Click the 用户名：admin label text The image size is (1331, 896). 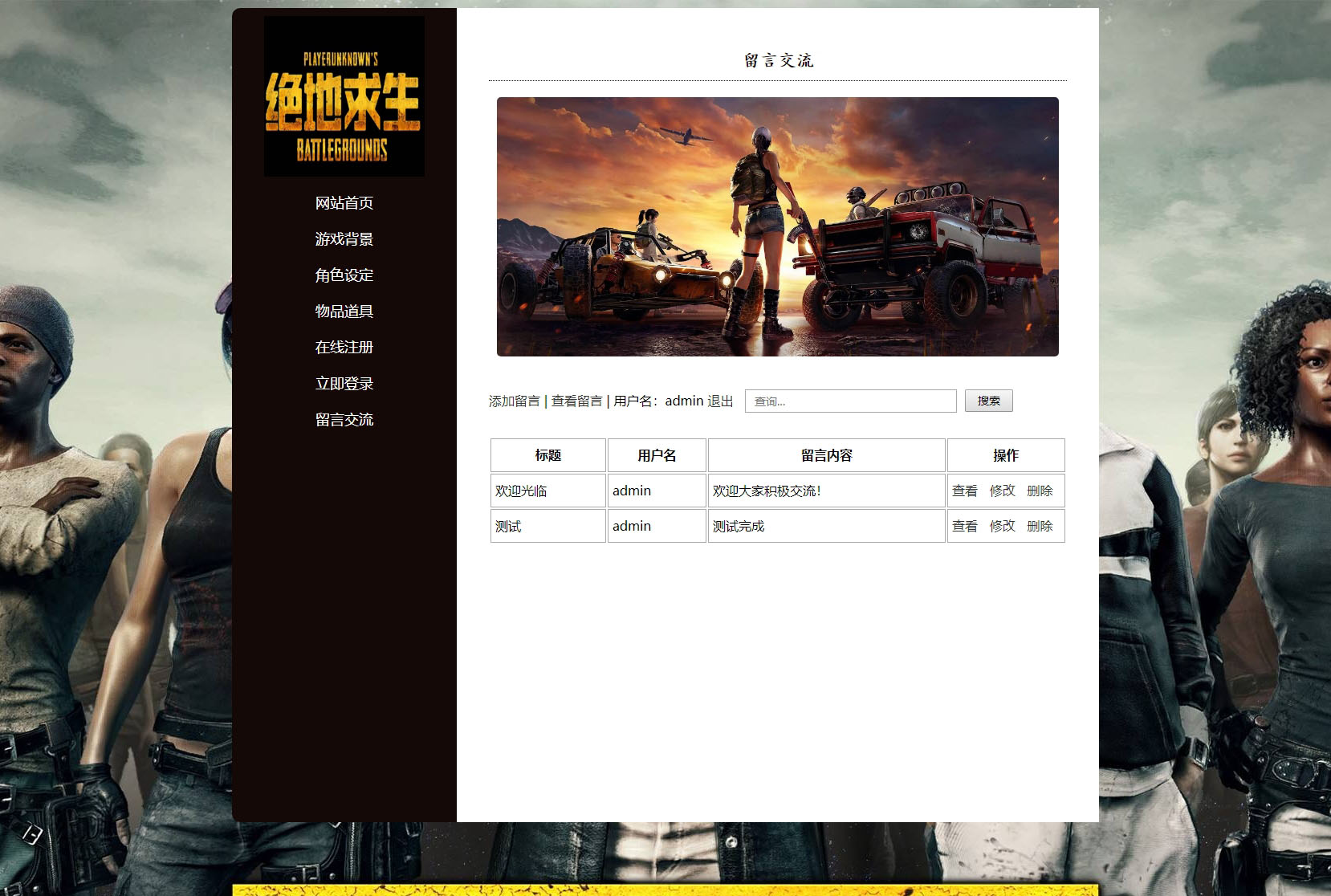[658, 401]
